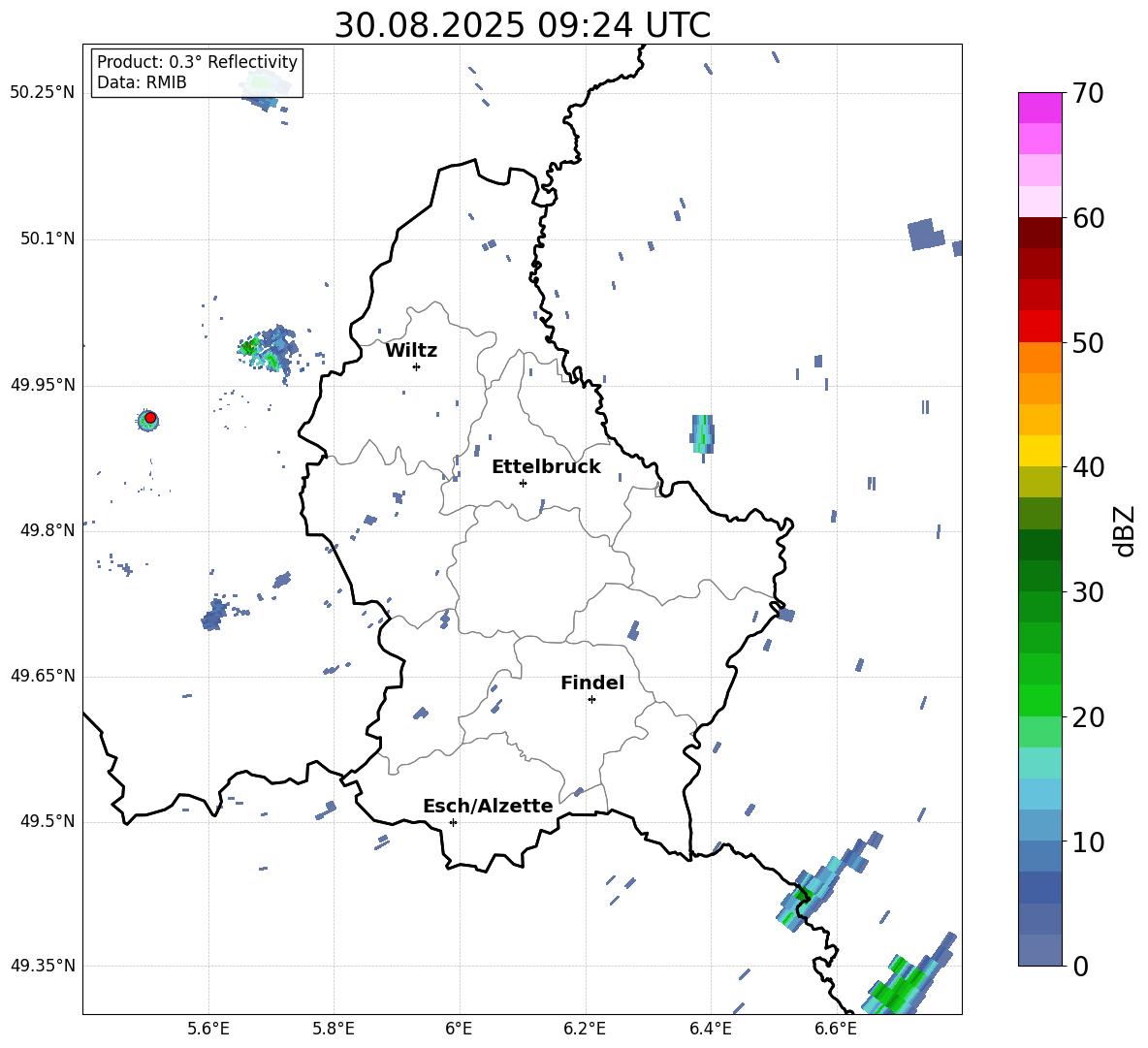Click the 6°E longitude label

click(459, 1029)
